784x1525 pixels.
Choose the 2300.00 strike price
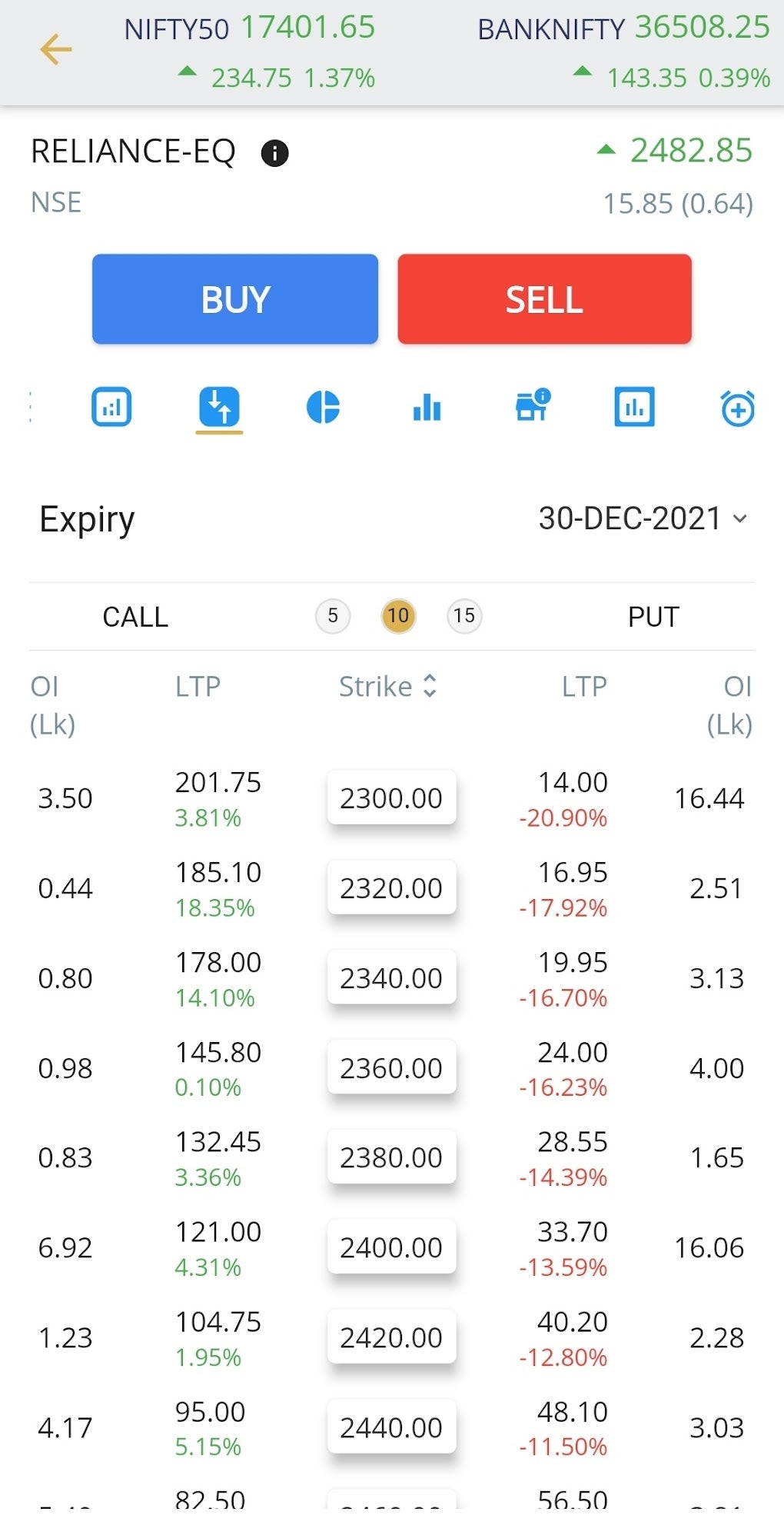pos(391,798)
